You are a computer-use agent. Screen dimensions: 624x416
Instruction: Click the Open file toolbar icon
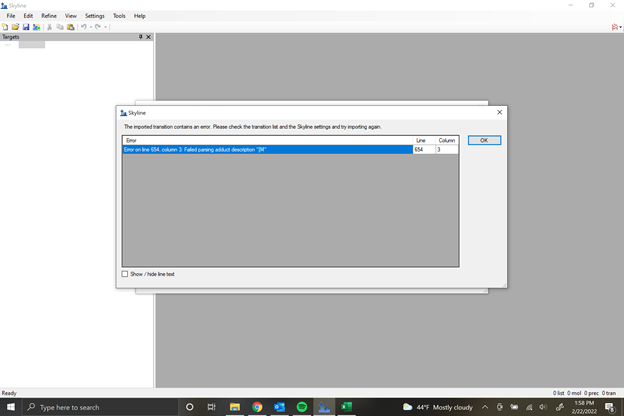(x=16, y=27)
